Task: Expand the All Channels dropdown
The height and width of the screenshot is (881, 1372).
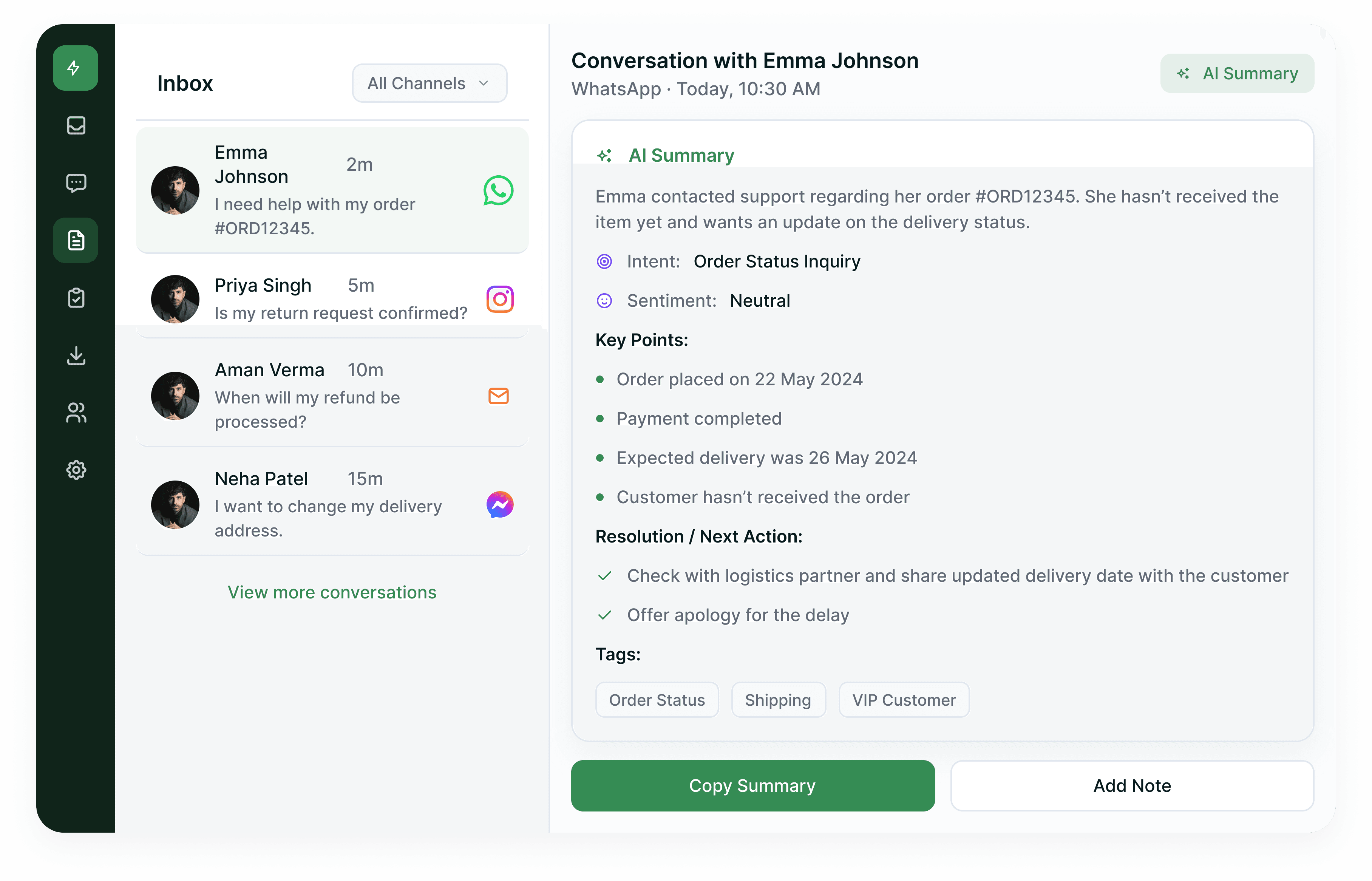Action: pos(430,83)
